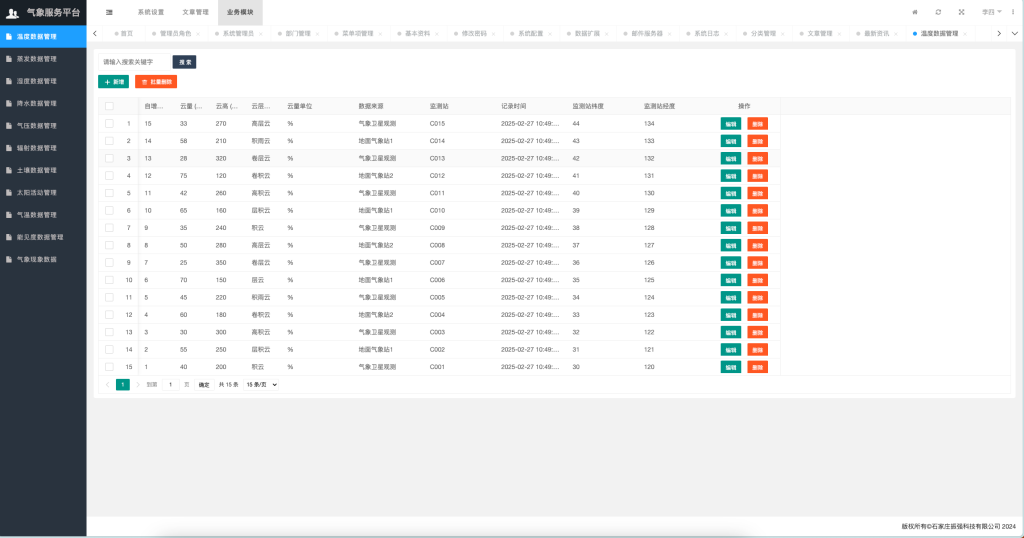Check the checkbox for row 3

click(x=109, y=158)
